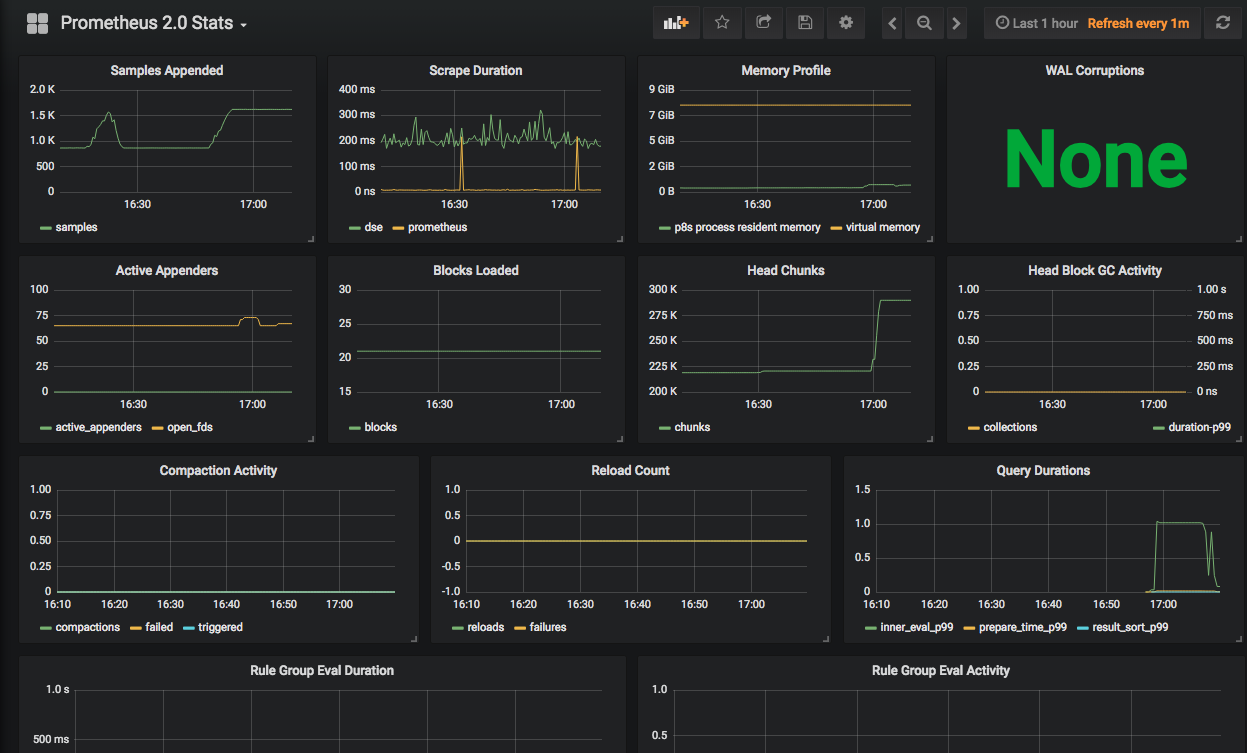Open dashboard settings gear

(x=846, y=23)
